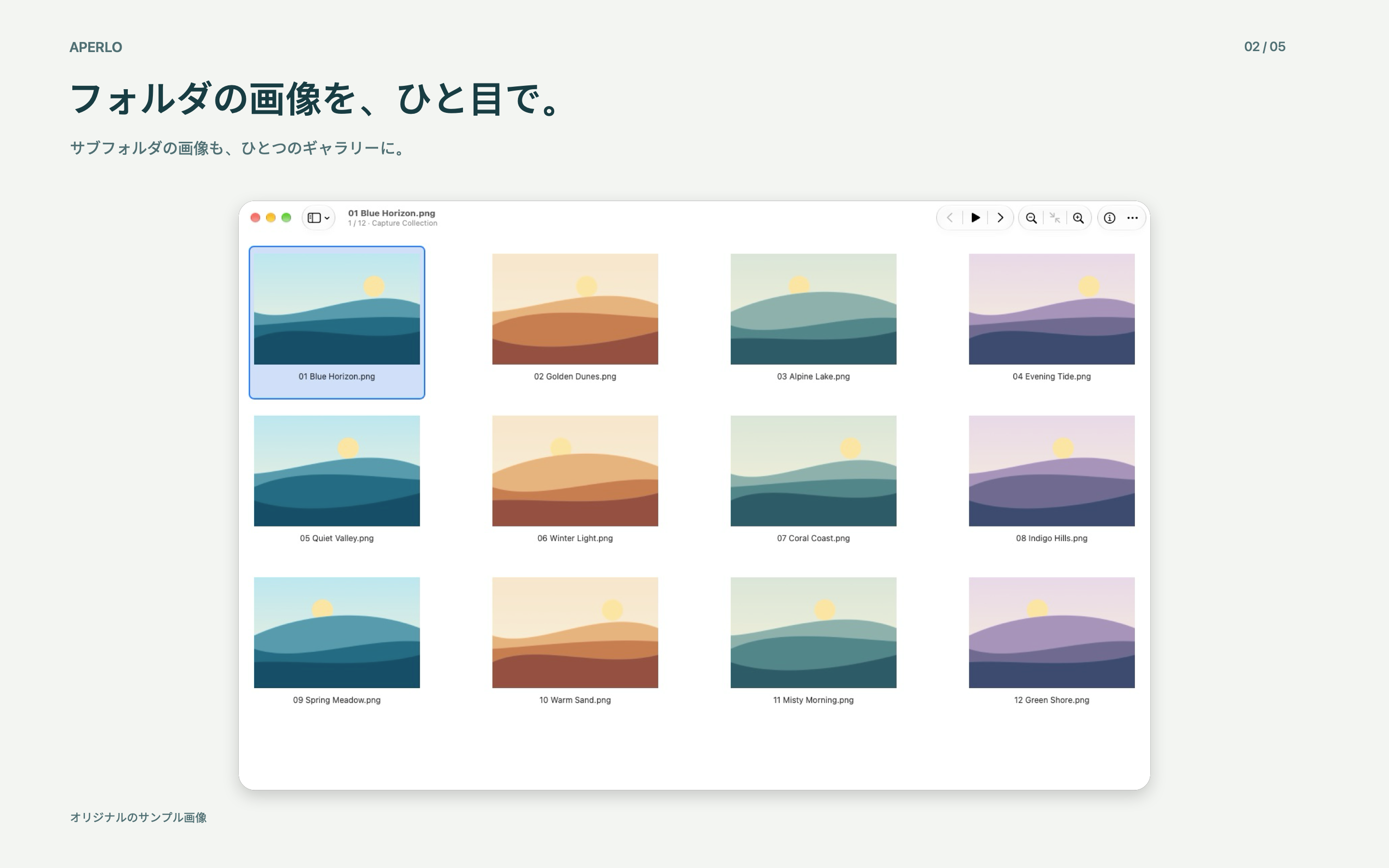Click the '06 Winter Light.png' file name
Screen dimensions: 1389x868
[x=575, y=539]
